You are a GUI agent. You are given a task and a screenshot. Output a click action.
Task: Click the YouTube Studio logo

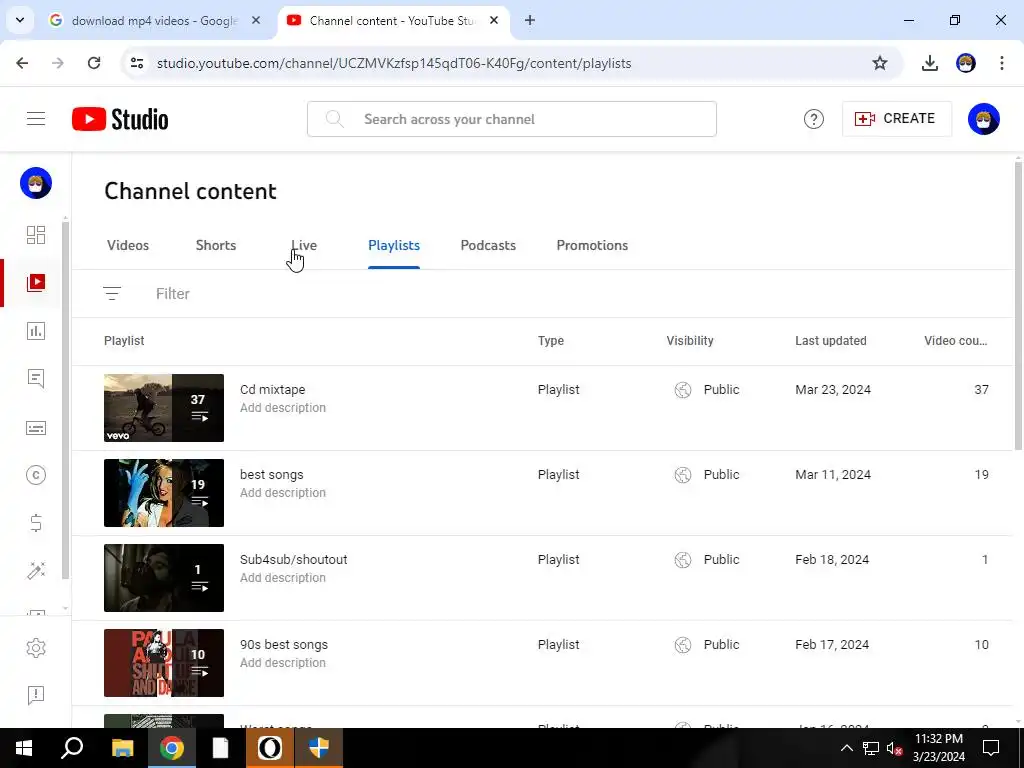pos(120,119)
